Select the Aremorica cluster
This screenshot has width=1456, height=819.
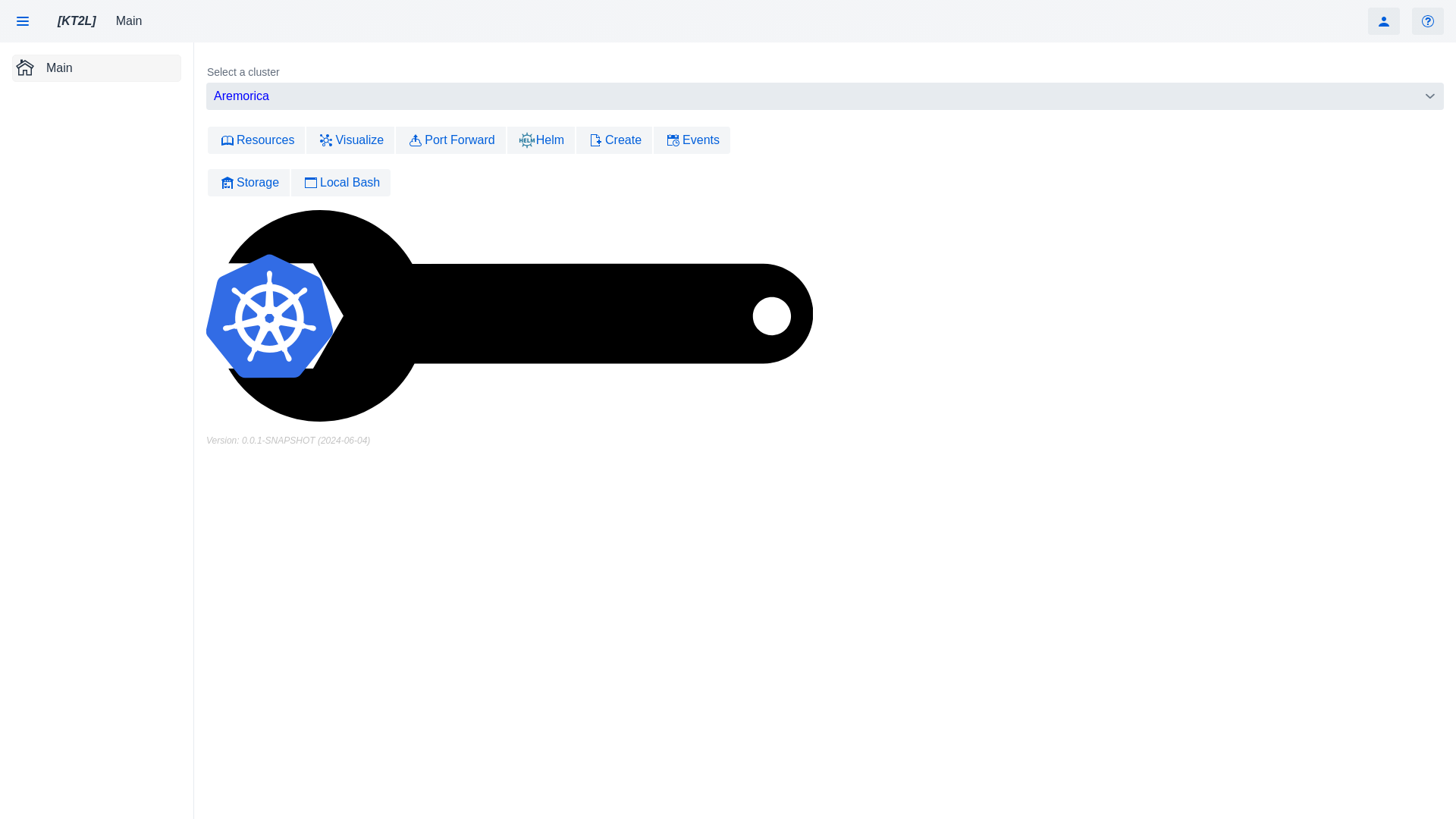click(824, 96)
